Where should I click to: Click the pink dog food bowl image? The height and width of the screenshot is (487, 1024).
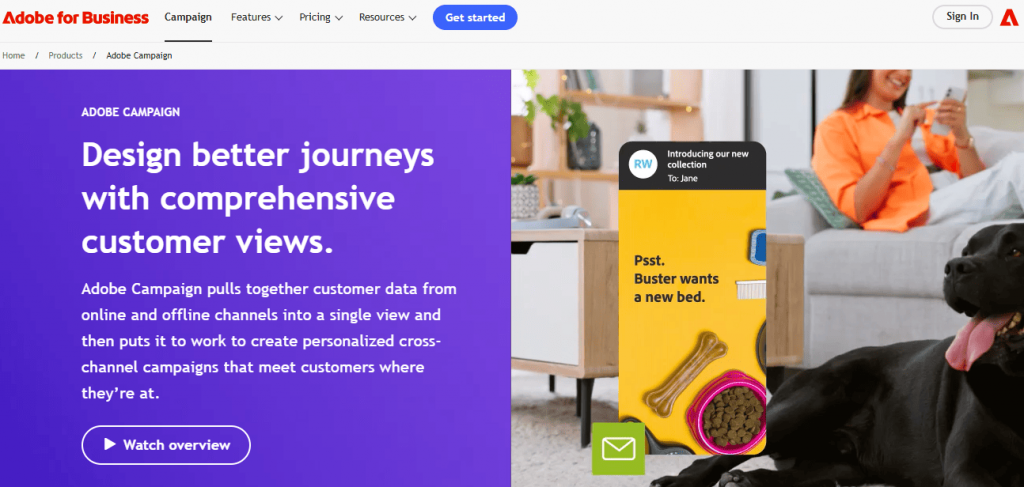coord(726,410)
